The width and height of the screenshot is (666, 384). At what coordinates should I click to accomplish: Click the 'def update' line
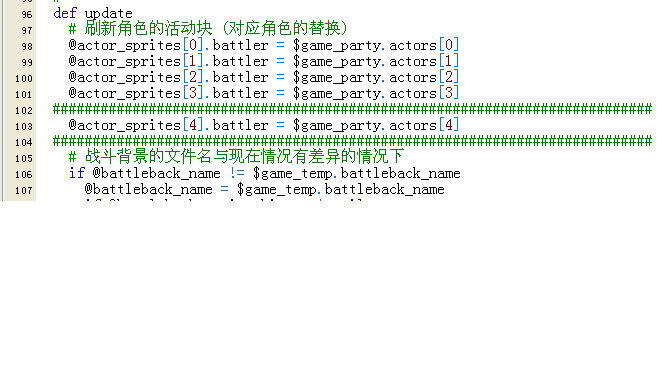[x=93, y=14]
